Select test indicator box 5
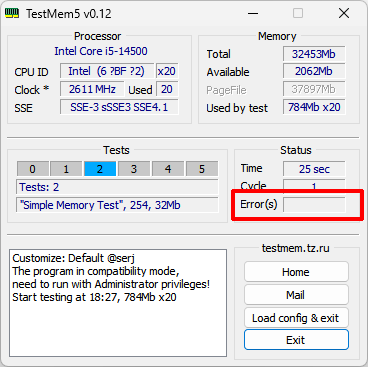Screen dimensions: 368x367 pyautogui.click(x=202, y=169)
